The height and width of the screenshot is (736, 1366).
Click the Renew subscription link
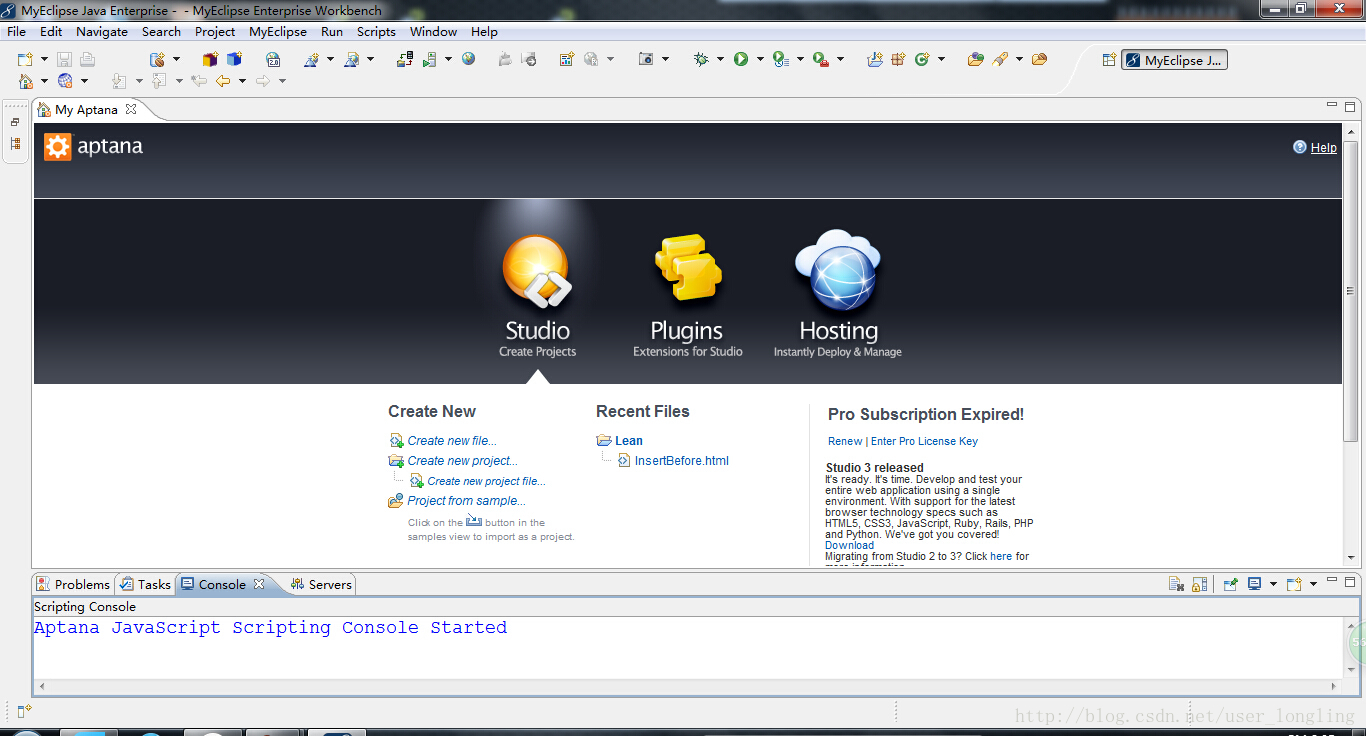(845, 441)
